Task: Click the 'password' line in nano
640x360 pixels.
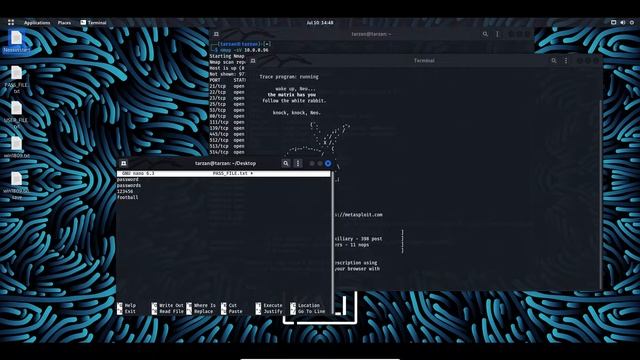Action: [128, 180]
